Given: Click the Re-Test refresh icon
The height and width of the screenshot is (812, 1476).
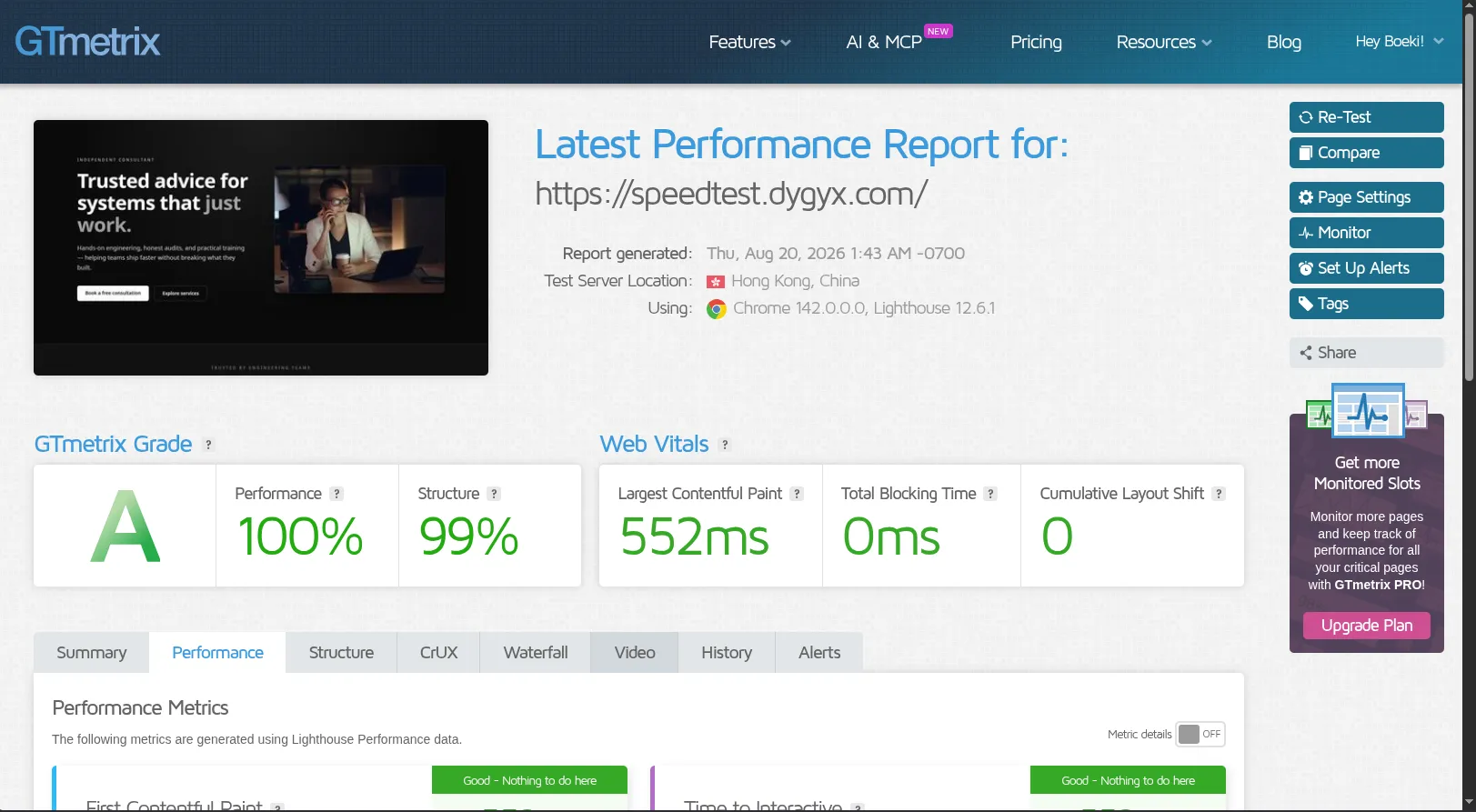Looking at the screenshot, I should (x=1306, y=117).
